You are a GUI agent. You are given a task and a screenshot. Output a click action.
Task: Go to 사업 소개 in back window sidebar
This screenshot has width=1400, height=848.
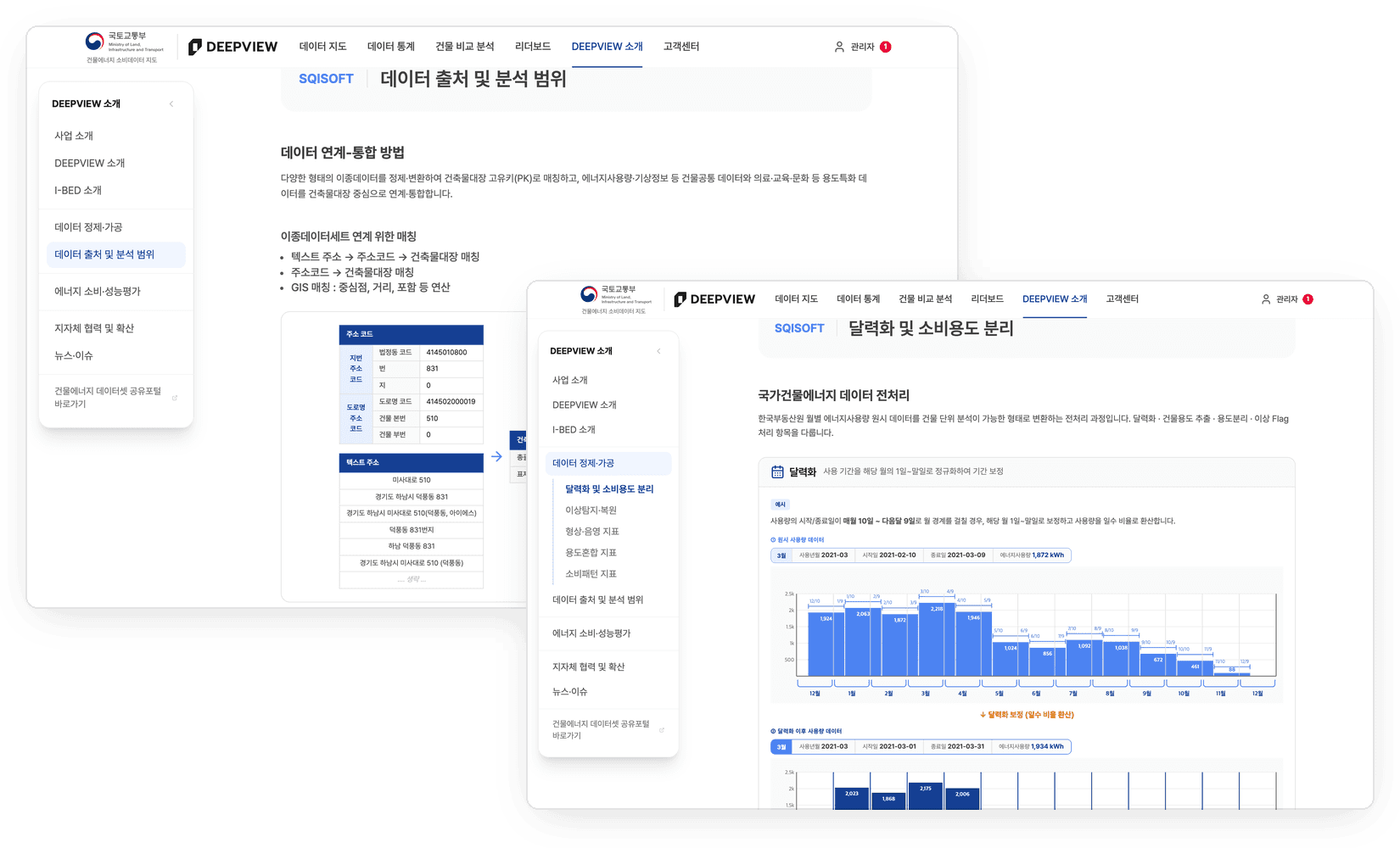(x=74, y=136)
